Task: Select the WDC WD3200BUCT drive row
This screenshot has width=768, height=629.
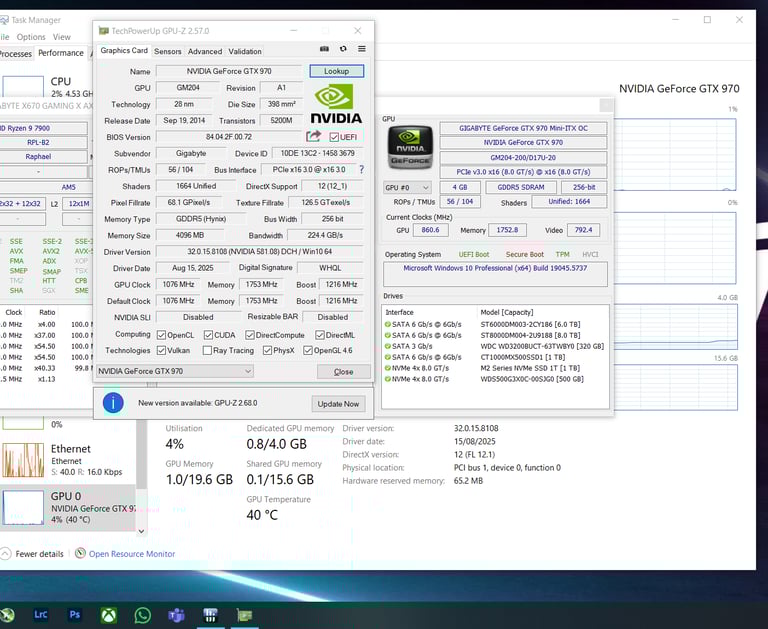Action: (495, 346)
